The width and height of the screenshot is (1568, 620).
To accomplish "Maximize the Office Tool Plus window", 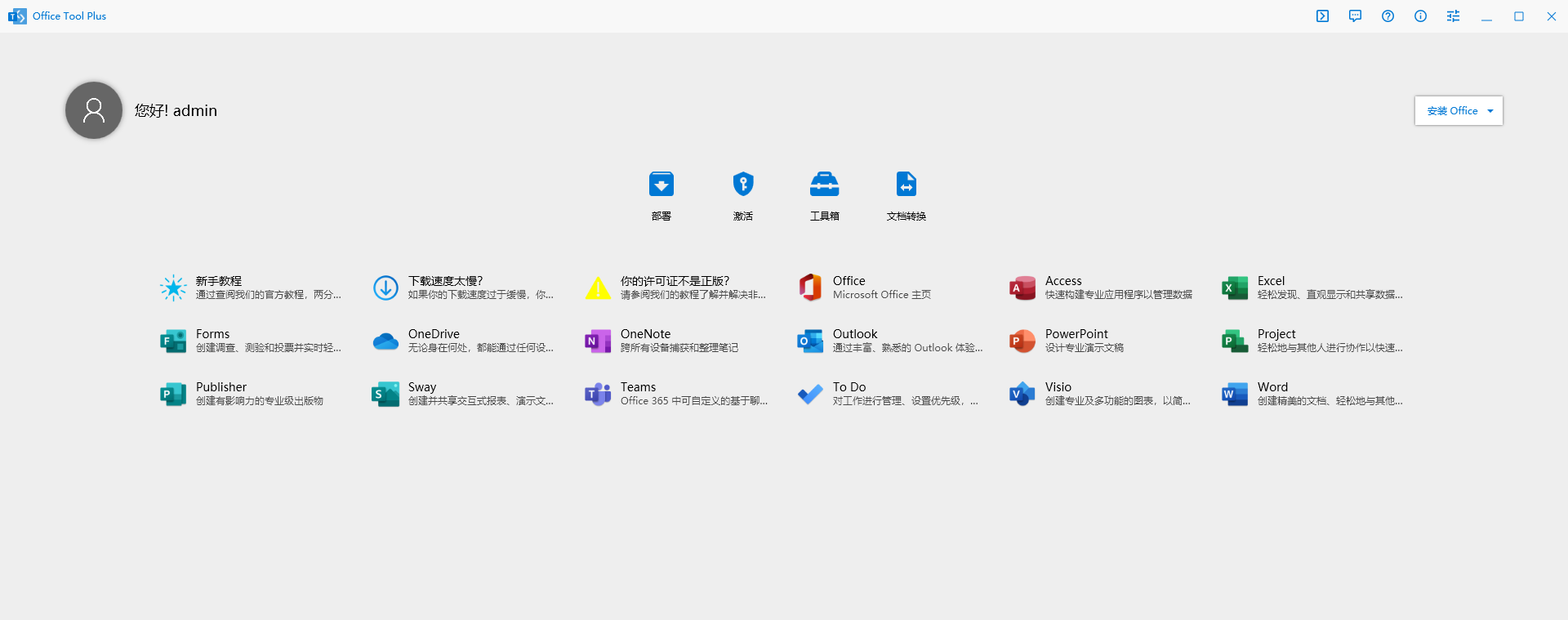I will [x=1519, y=16].
